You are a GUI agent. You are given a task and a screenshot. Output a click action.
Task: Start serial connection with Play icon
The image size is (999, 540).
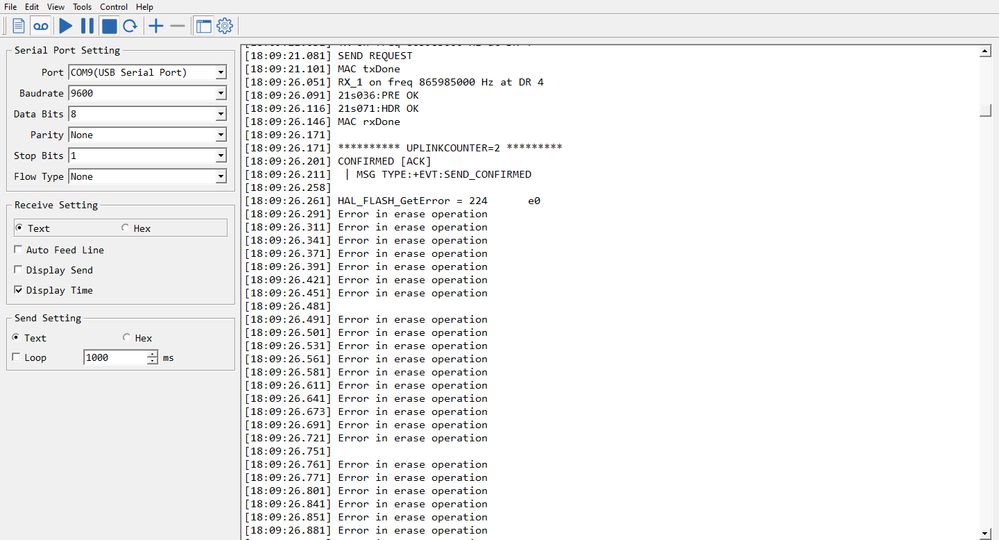coord(66,26)
